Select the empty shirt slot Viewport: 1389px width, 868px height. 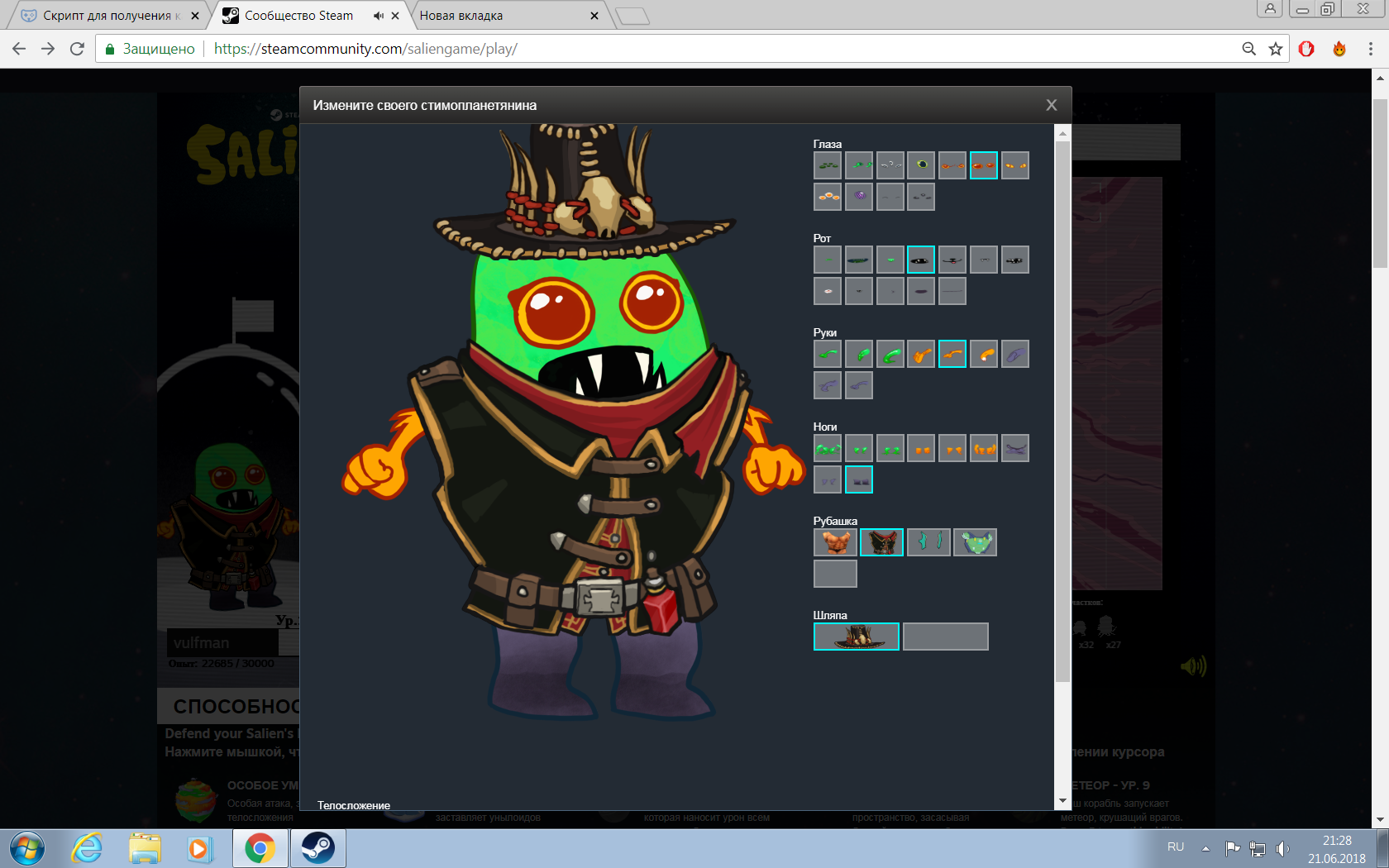click(835, 574)
